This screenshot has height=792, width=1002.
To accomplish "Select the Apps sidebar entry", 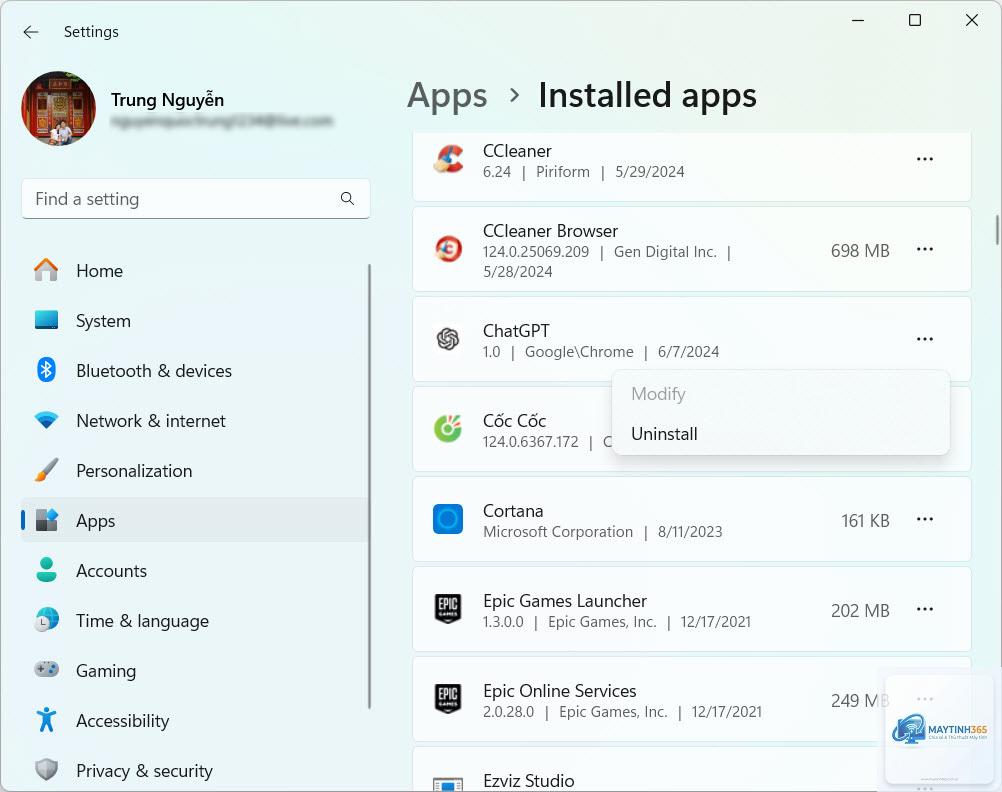I will [x=194, y=520].
